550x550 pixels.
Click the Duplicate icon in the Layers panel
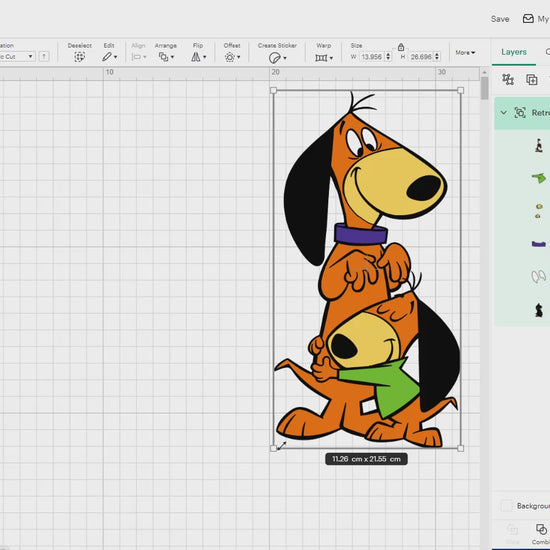(x=532, y=80)
